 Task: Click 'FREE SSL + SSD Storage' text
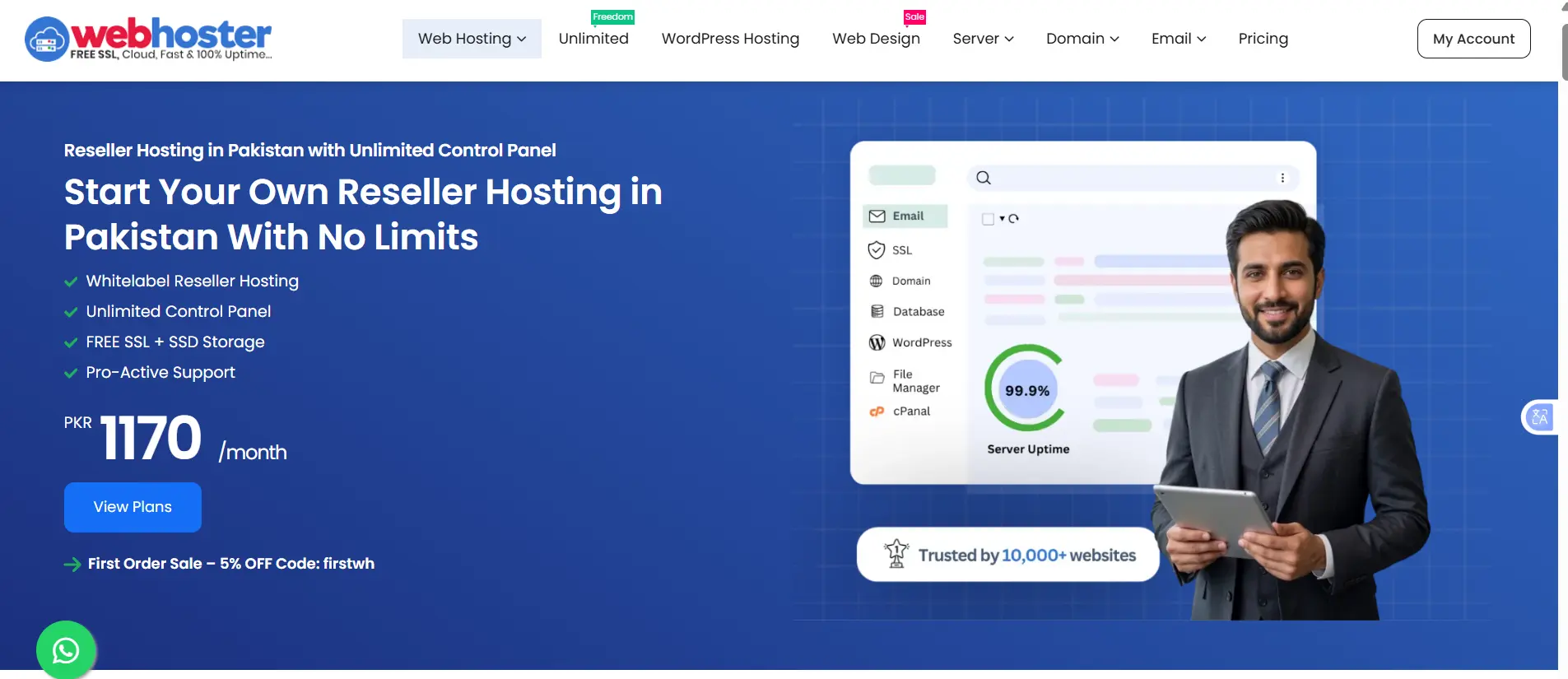tap(175, 342)
